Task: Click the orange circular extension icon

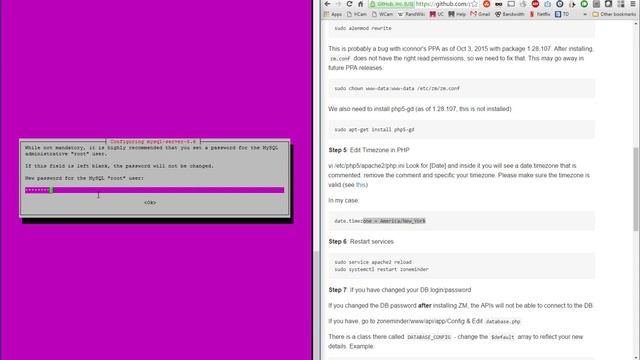Action: pyautogui.click(x=486, y=4)
